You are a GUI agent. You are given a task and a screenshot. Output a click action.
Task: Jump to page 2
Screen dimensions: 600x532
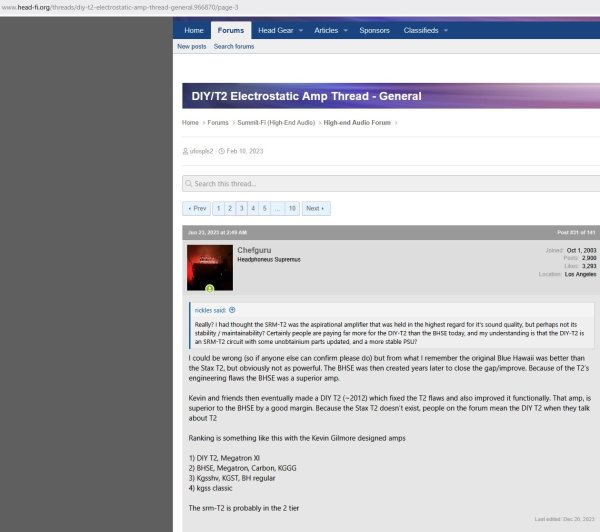[x=230, y=208]
